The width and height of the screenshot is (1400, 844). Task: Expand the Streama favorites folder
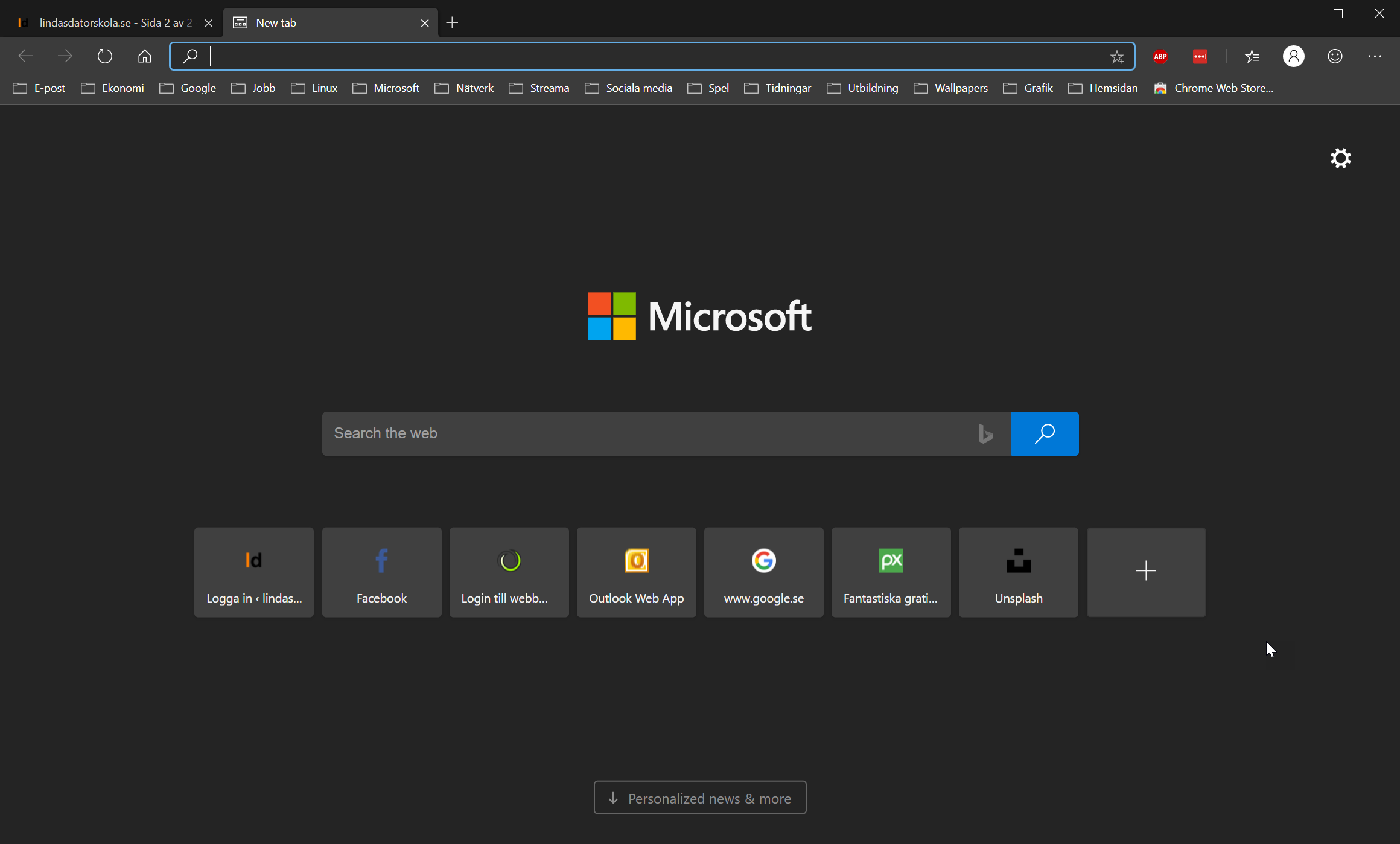pos(539,88)
